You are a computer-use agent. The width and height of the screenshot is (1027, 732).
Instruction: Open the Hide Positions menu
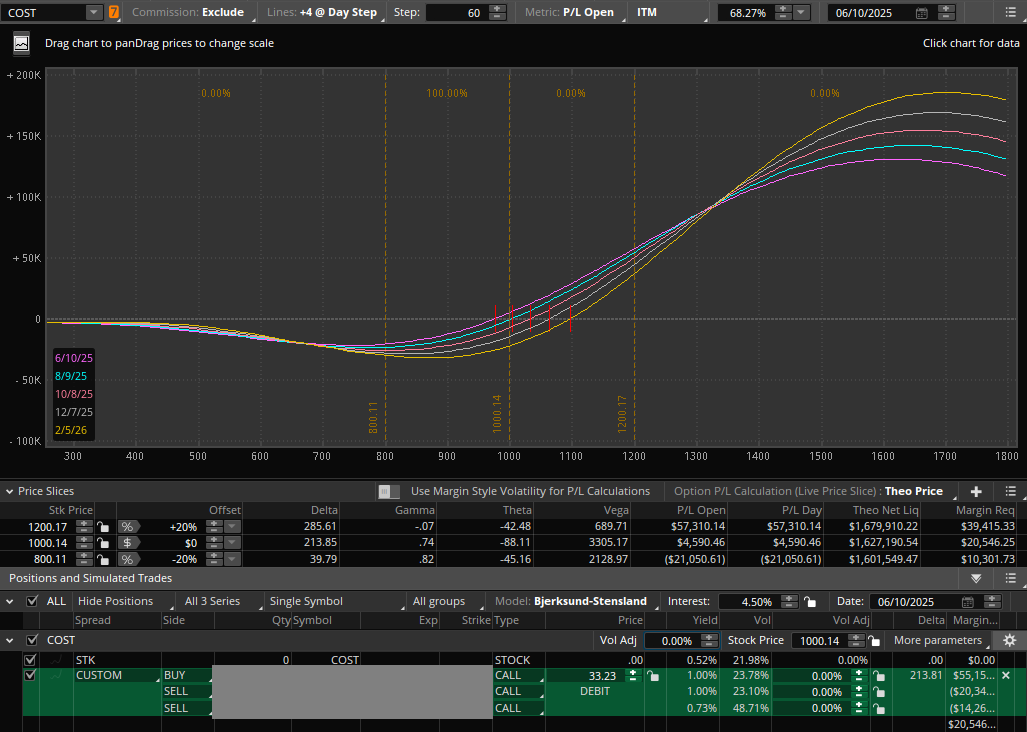tap(124, 601)
